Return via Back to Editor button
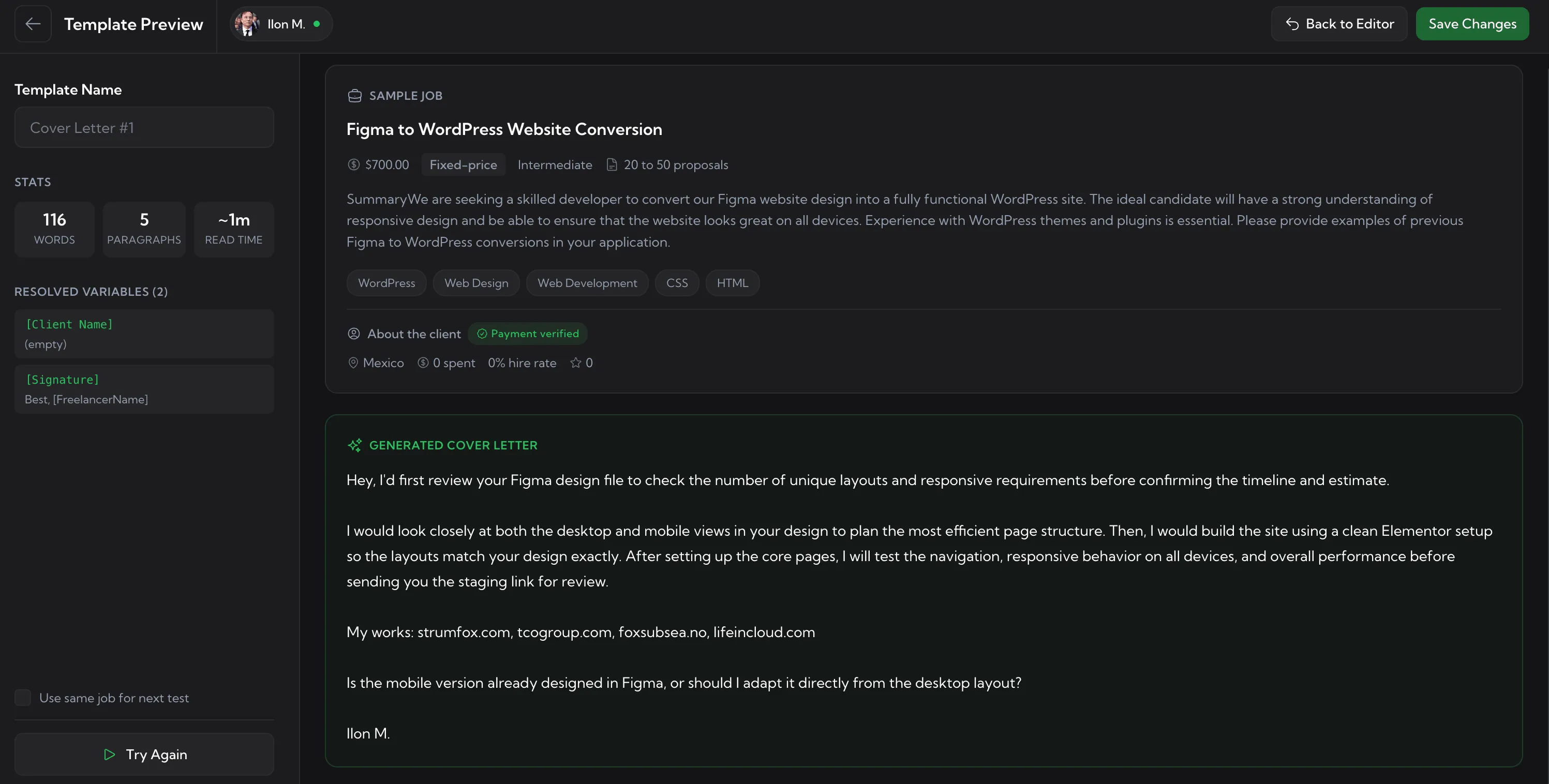 click(x=1339, y=24)
